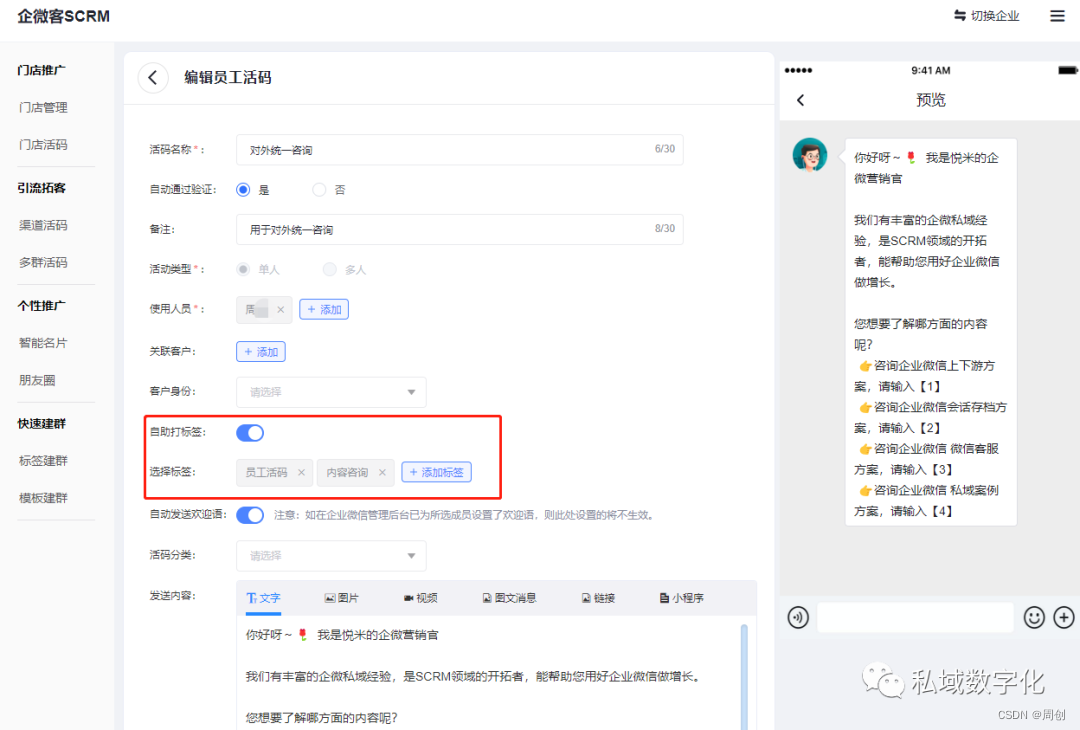
Task: Click the 备注 input field
Action: [459, 229]
